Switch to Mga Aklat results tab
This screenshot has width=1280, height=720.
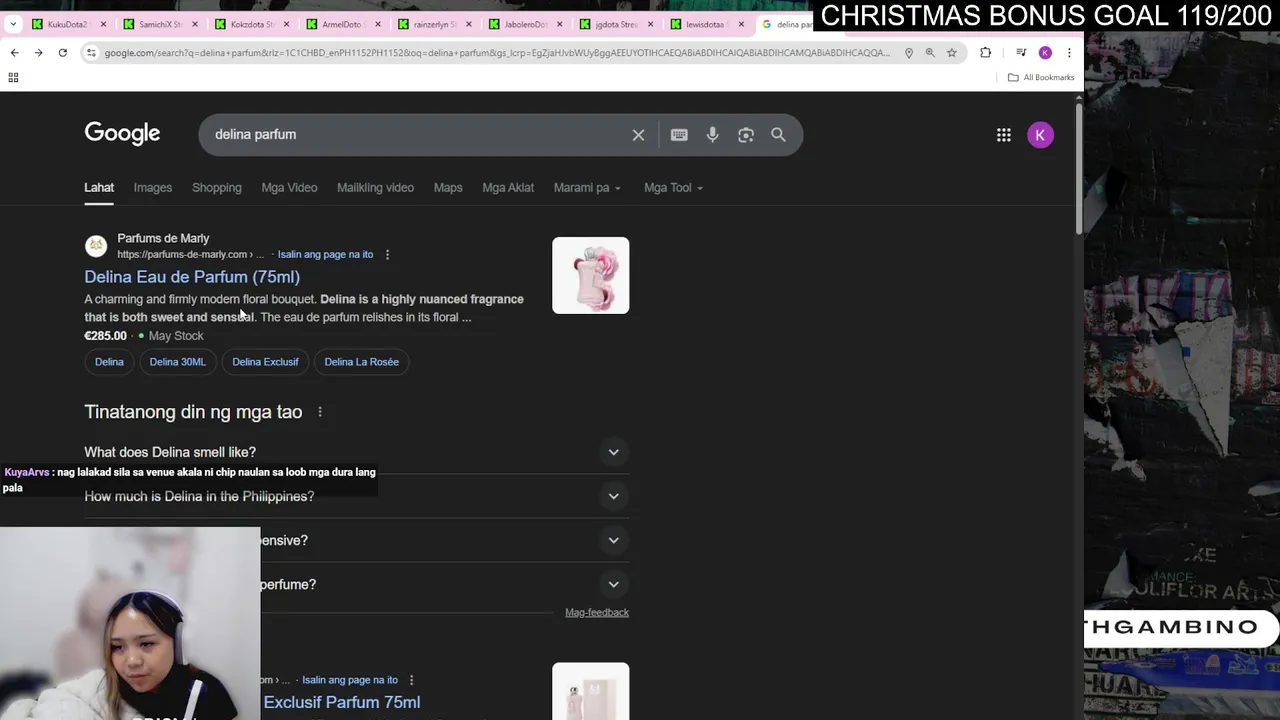[508, 188]
